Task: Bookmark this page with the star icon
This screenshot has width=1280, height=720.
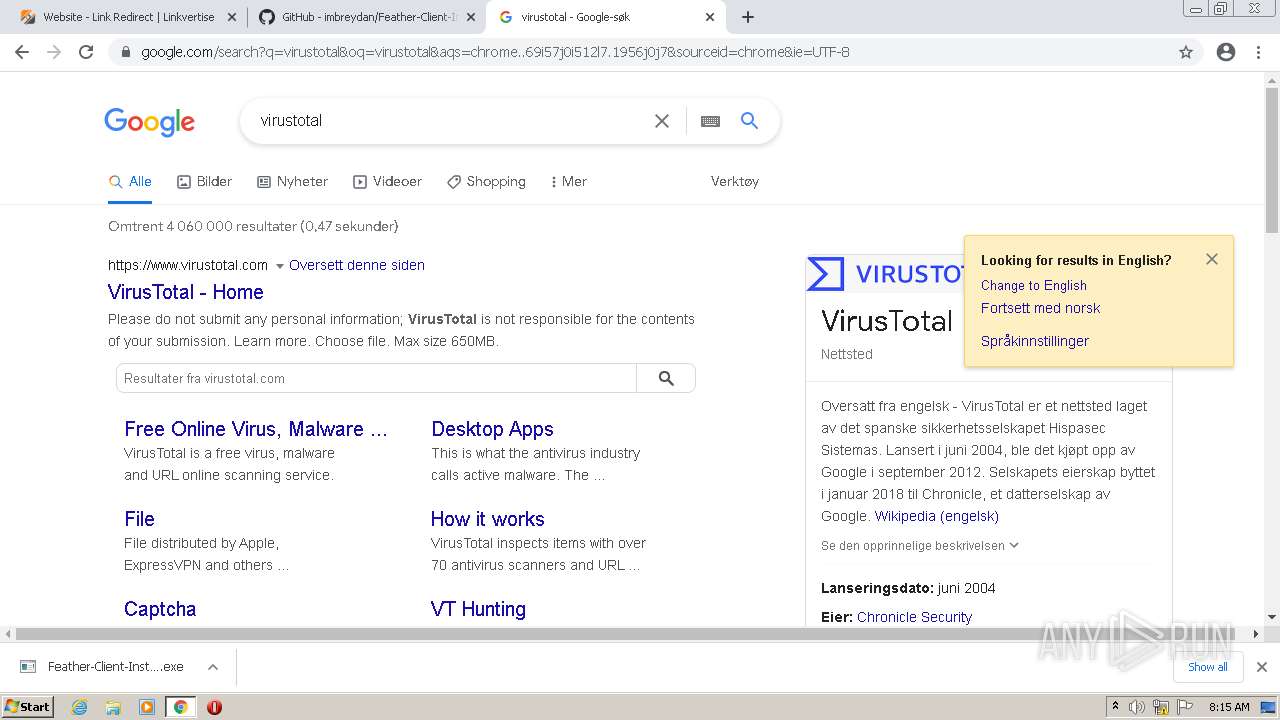Action: tap(1186, 52)
